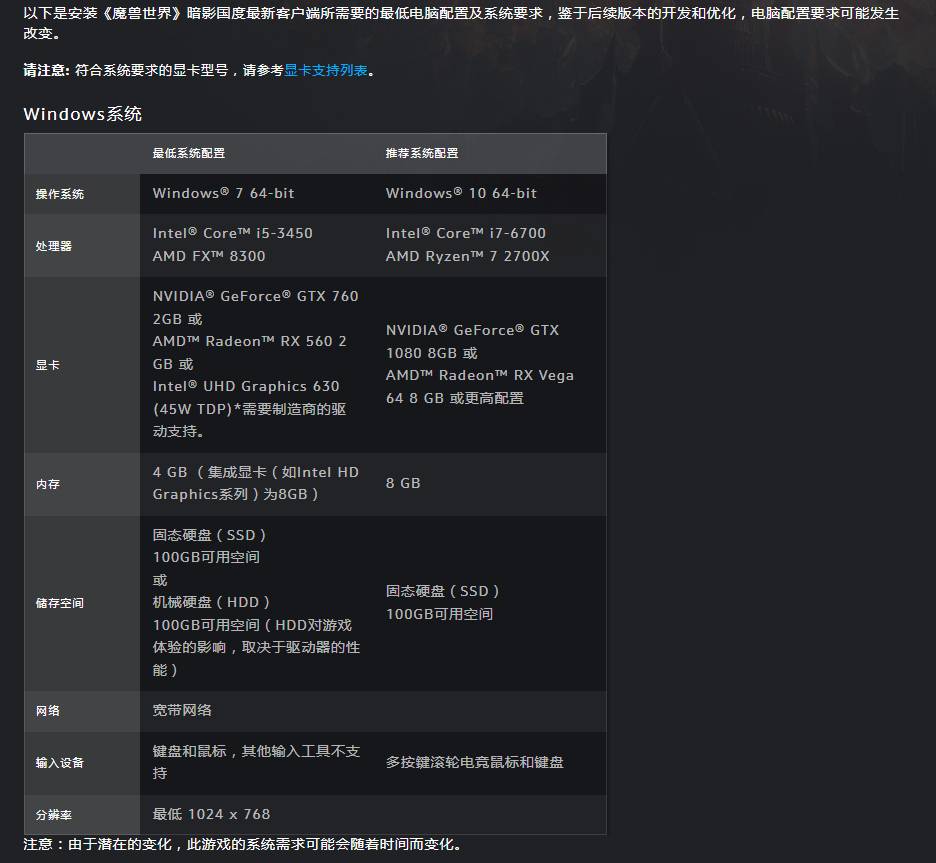Click the 注意 footnote about system changes
The image size is (936, 863).
click(x=242, y=844)
